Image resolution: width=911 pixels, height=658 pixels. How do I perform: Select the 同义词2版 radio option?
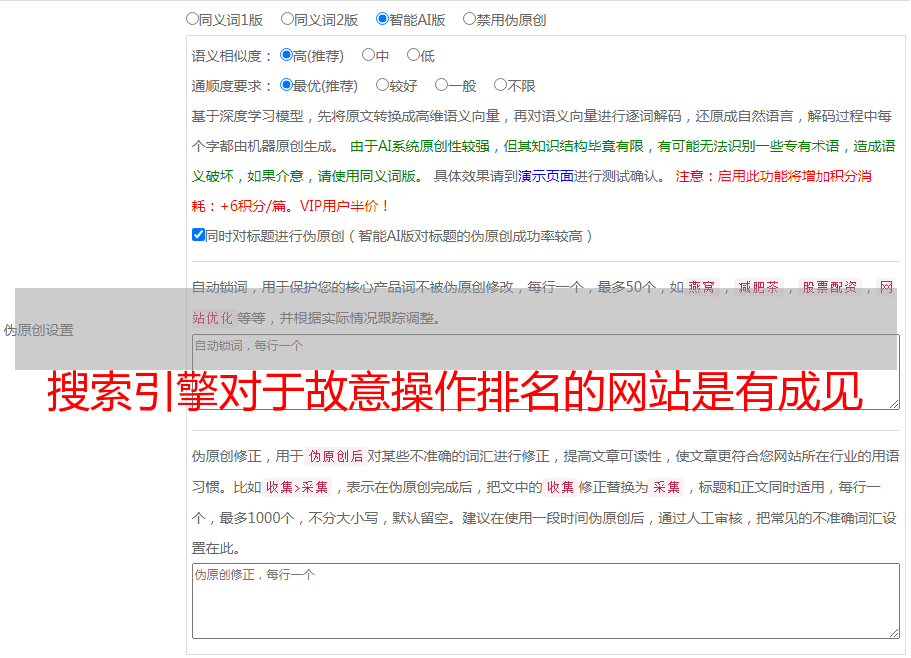pos(287,19)
